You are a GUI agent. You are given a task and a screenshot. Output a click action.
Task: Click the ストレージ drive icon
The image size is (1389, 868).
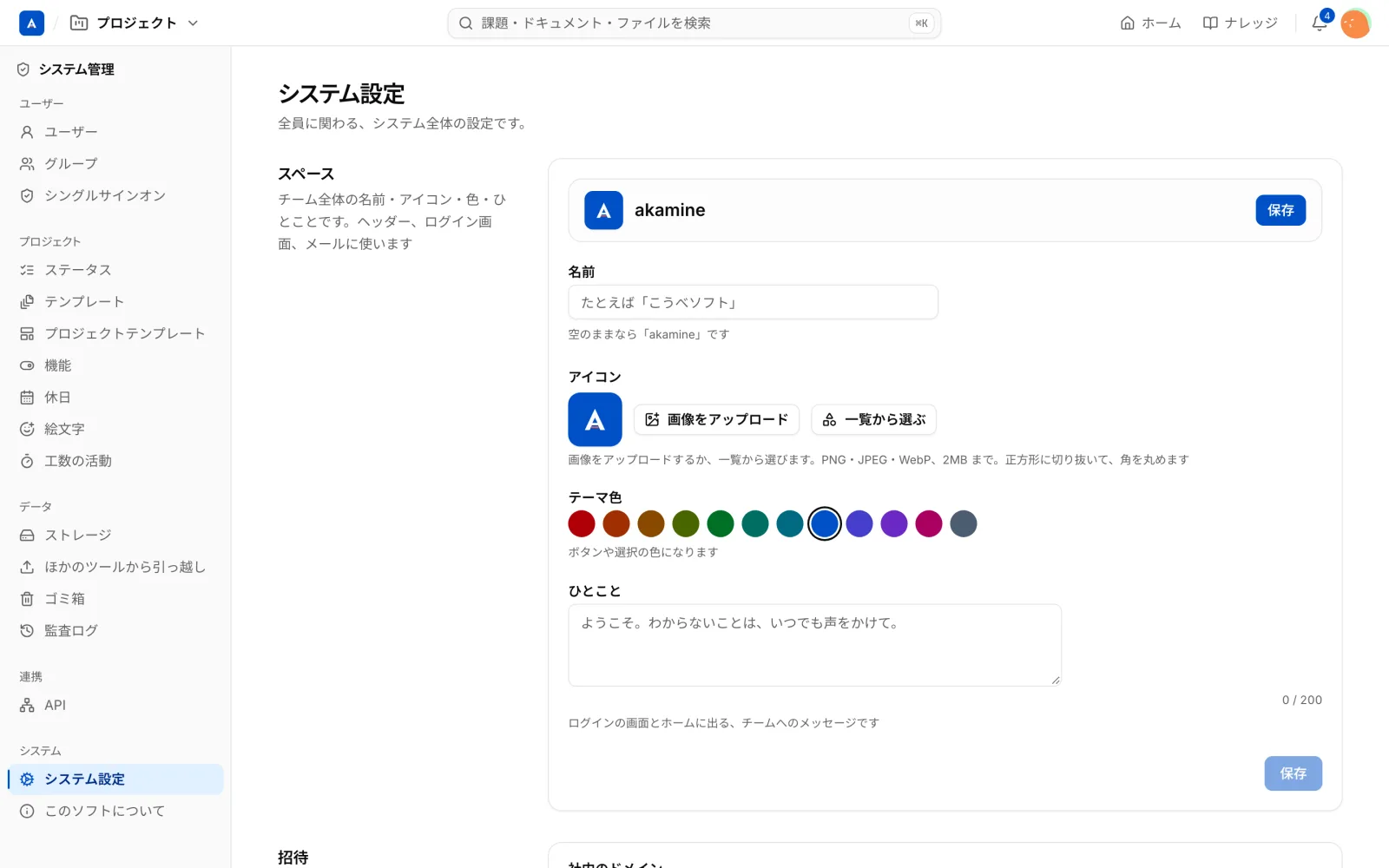[27, 536]
